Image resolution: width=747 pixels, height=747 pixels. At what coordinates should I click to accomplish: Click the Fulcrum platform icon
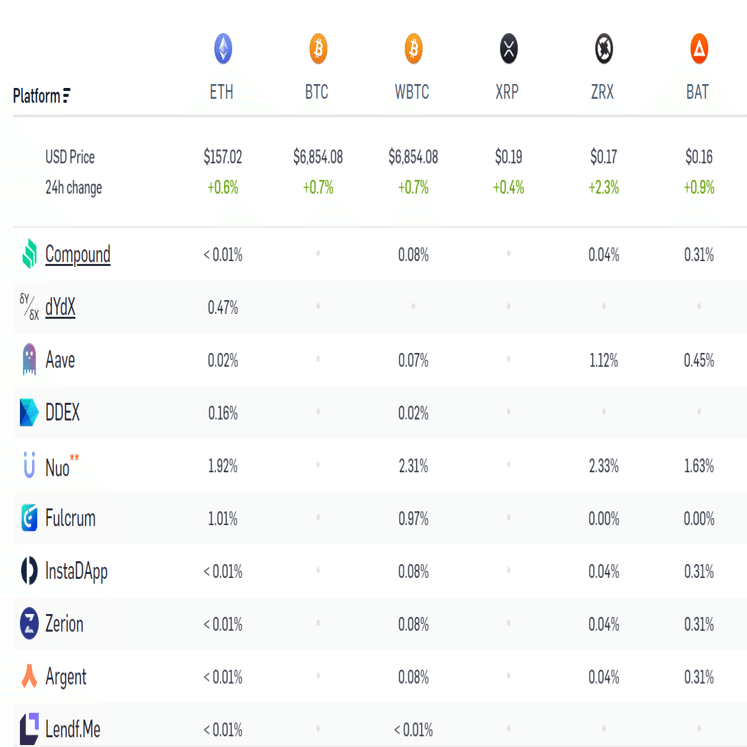click(x=29, y=518)
